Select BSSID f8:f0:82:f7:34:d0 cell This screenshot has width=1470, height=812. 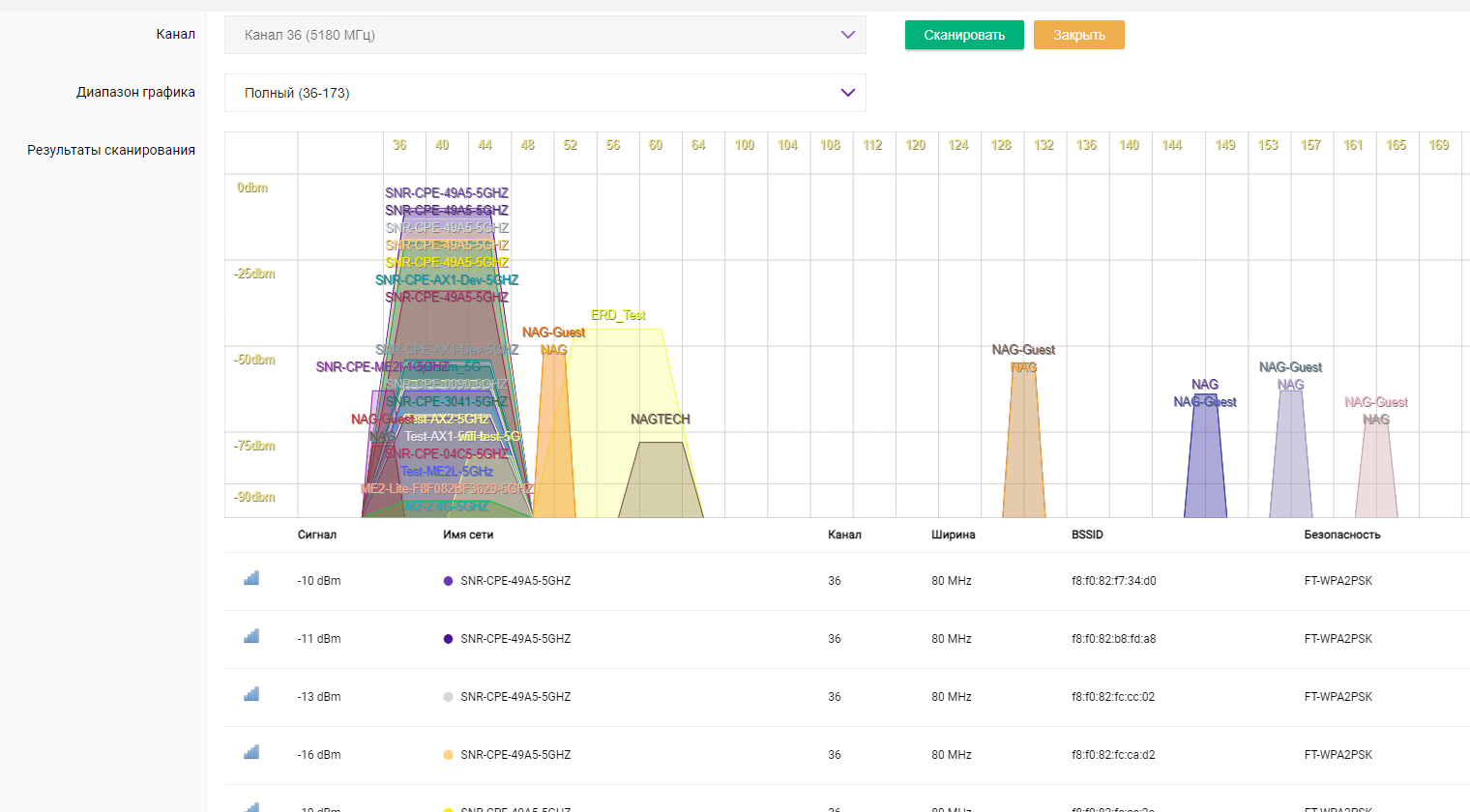click(x=1114, y=581)
